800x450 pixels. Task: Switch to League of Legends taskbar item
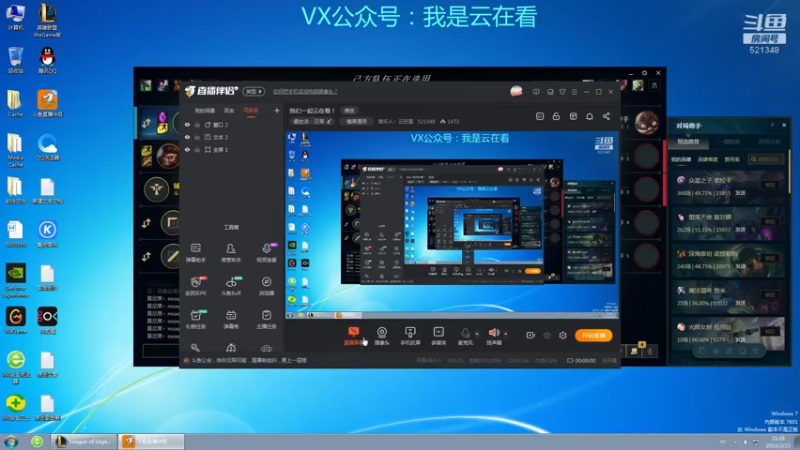pos(84,441)
